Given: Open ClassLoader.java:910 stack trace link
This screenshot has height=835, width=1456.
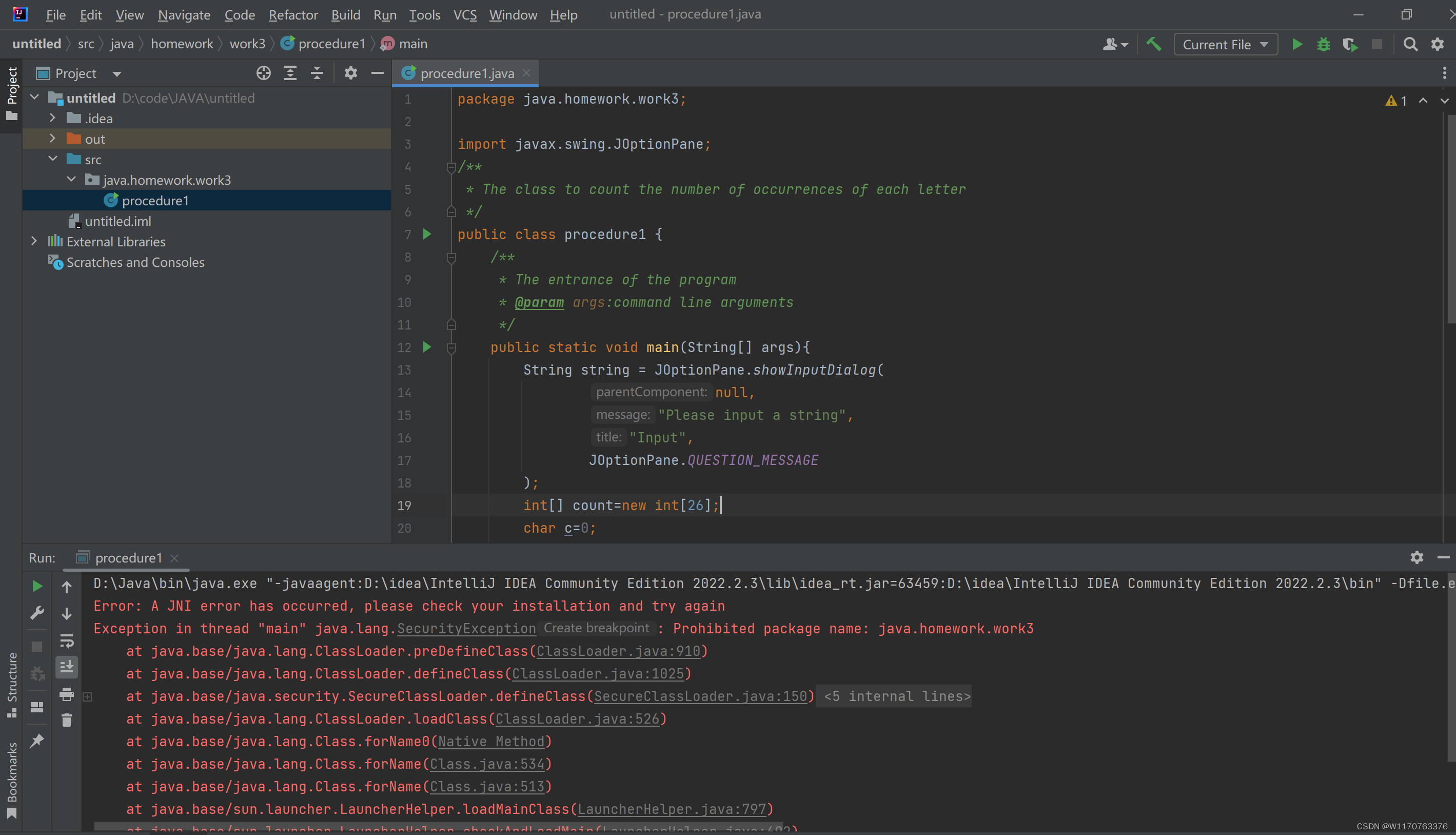Looking at the screenshot, I should point(618,651).
